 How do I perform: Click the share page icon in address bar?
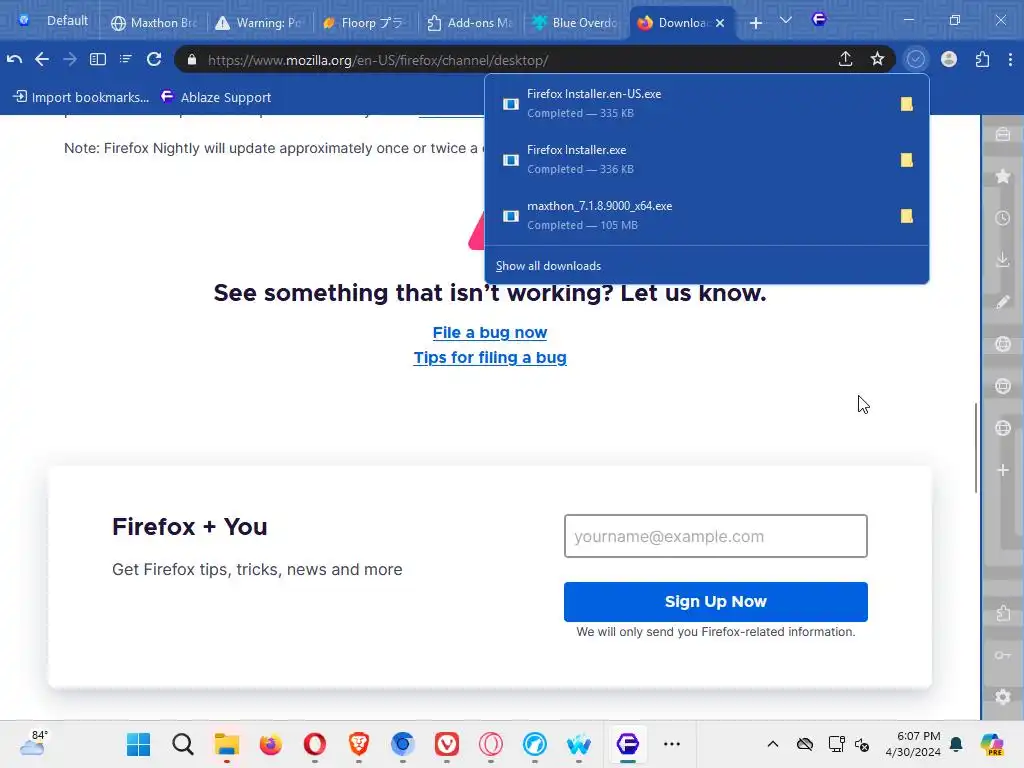tap(845, 59)
